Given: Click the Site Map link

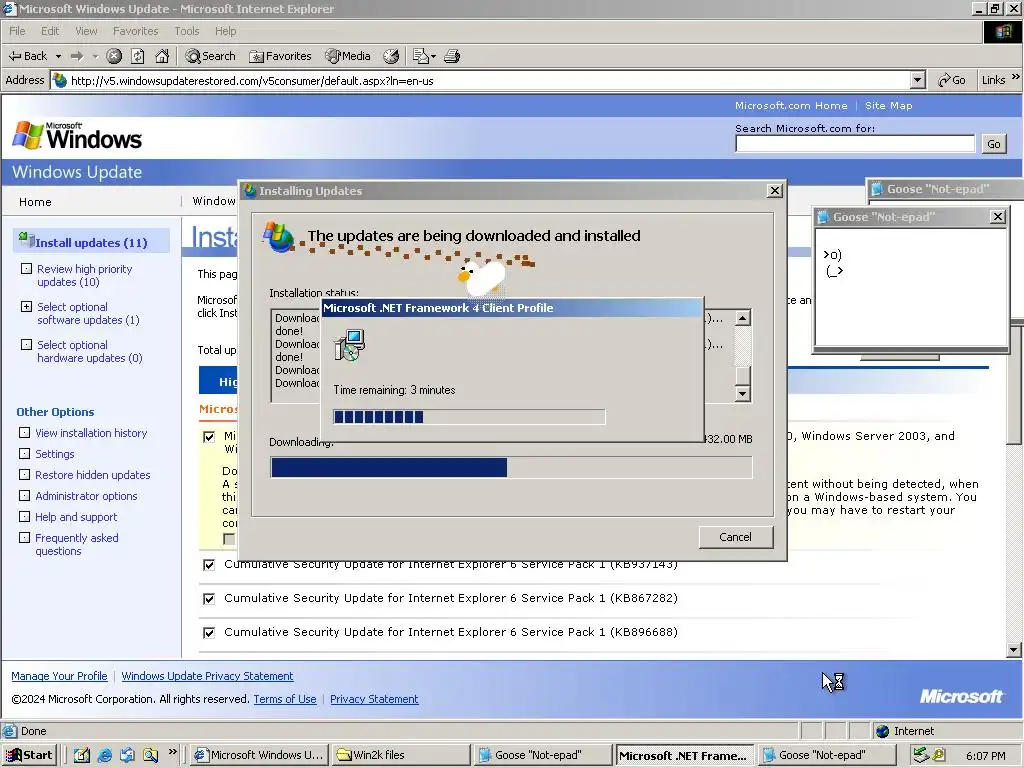Looking at the screenshot, I should pos(889,105).
